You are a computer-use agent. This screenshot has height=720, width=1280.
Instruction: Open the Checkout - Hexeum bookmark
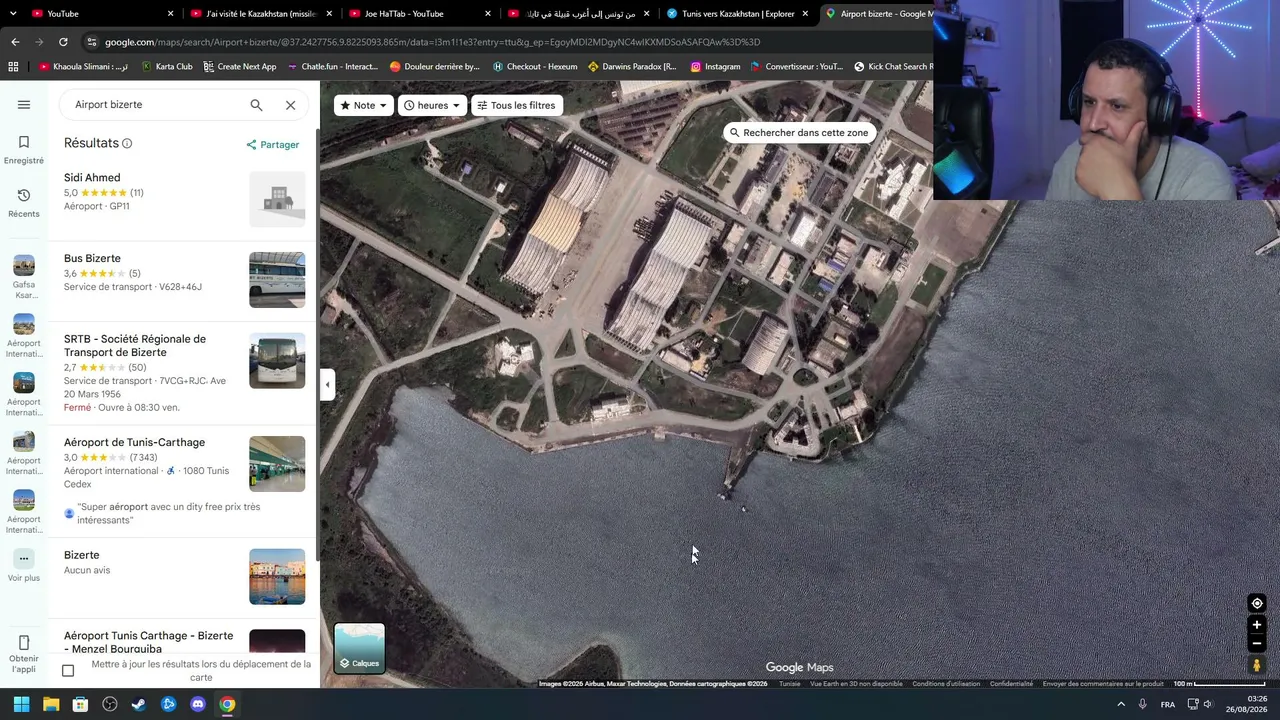[535, 67]
